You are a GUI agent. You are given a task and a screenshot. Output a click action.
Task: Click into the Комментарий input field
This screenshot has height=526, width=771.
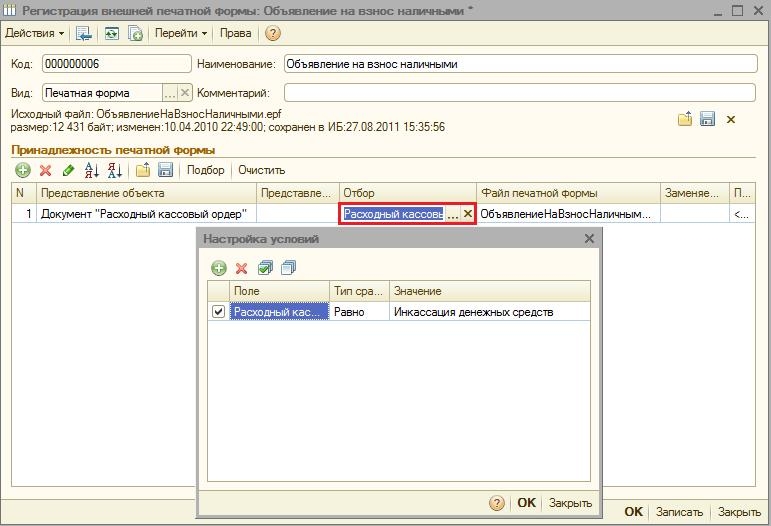tap(520, 93)
